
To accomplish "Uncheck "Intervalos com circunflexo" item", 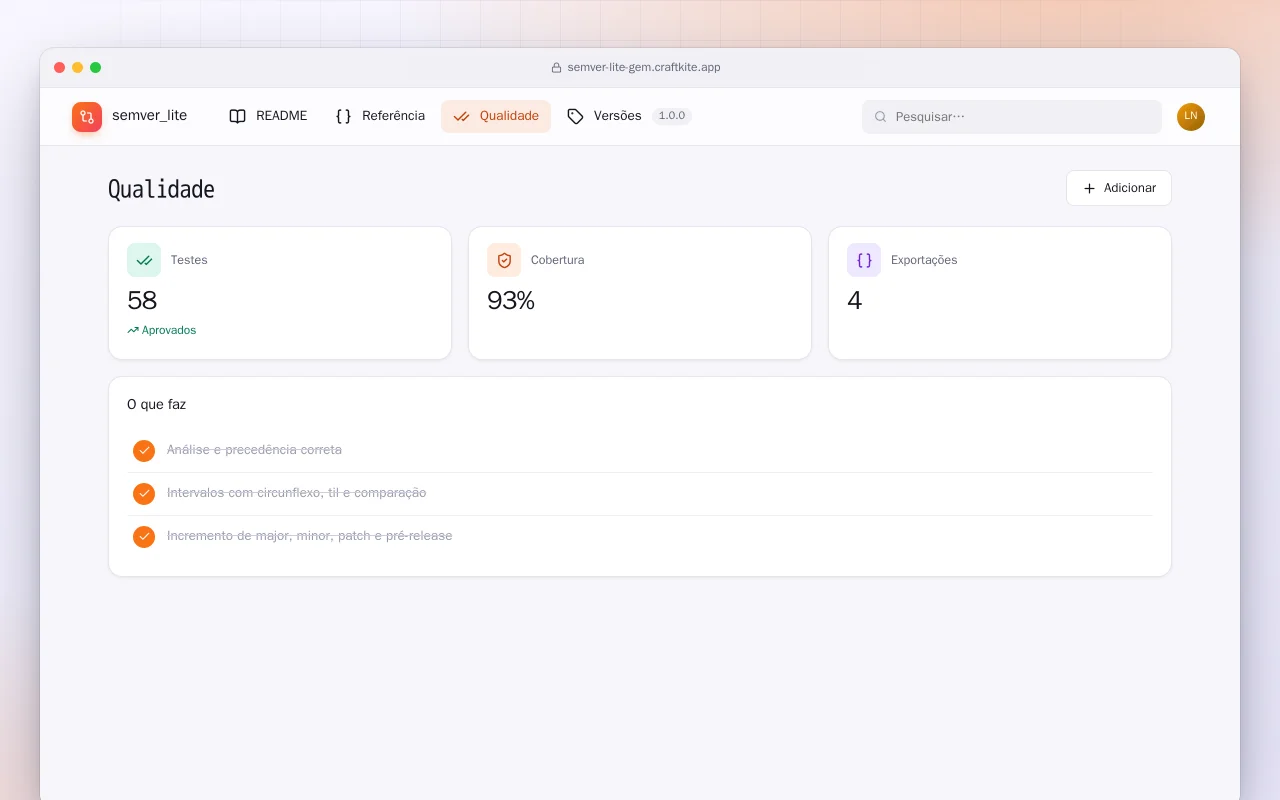I will [144, 494].
